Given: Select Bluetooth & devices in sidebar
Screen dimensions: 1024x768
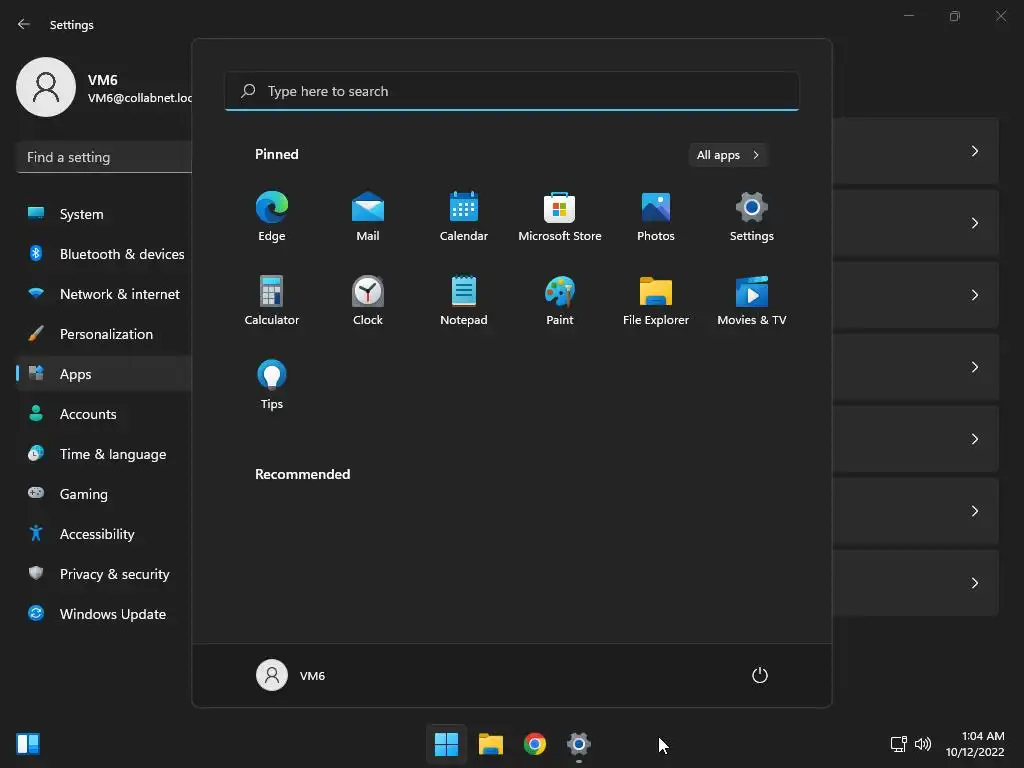Looking at the screenshot, I should click(104, 254).
